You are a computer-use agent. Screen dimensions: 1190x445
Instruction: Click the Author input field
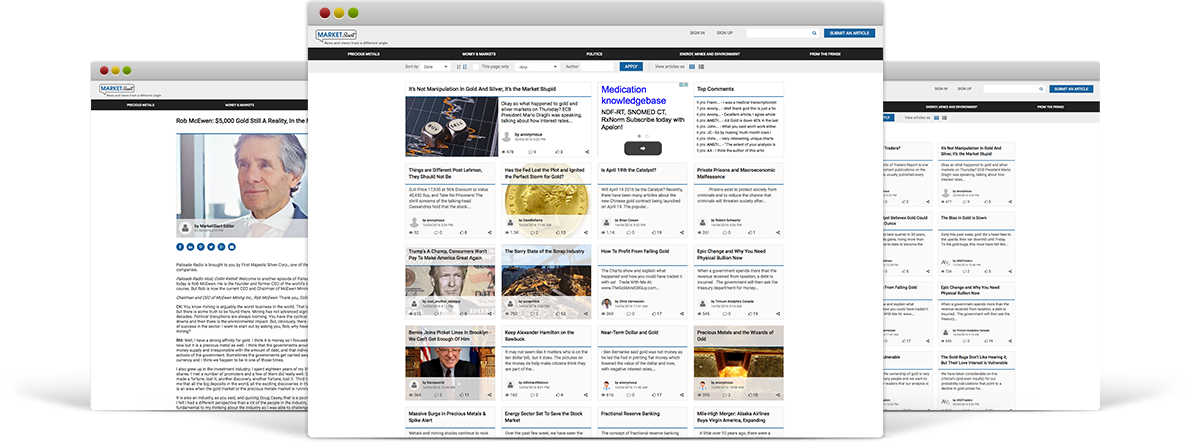point(597,67)
